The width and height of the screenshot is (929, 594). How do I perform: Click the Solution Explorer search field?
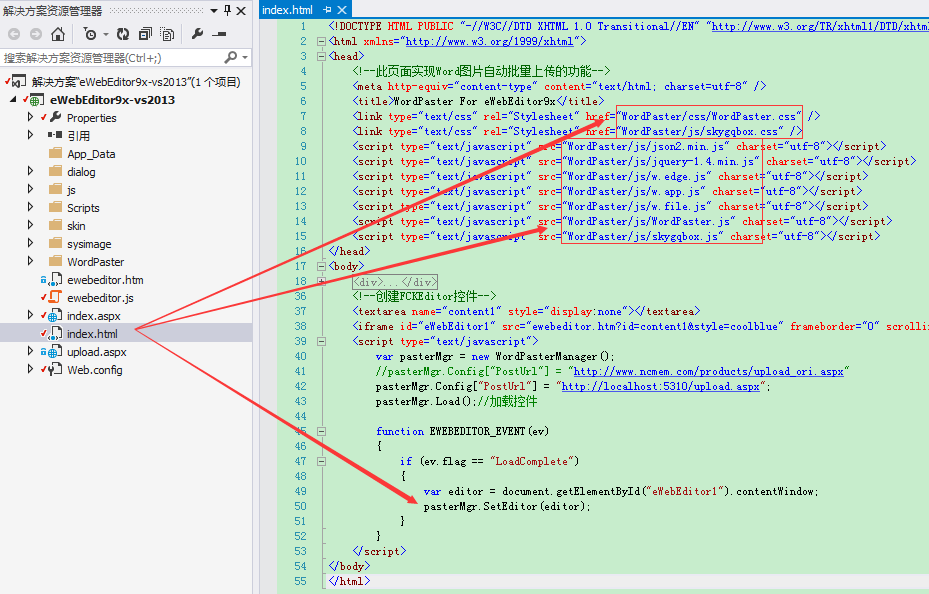(x=112, y=57)
